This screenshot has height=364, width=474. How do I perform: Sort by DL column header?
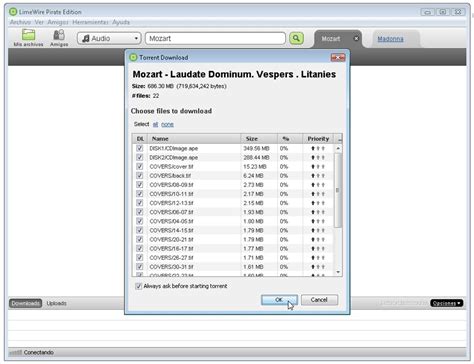140,139
